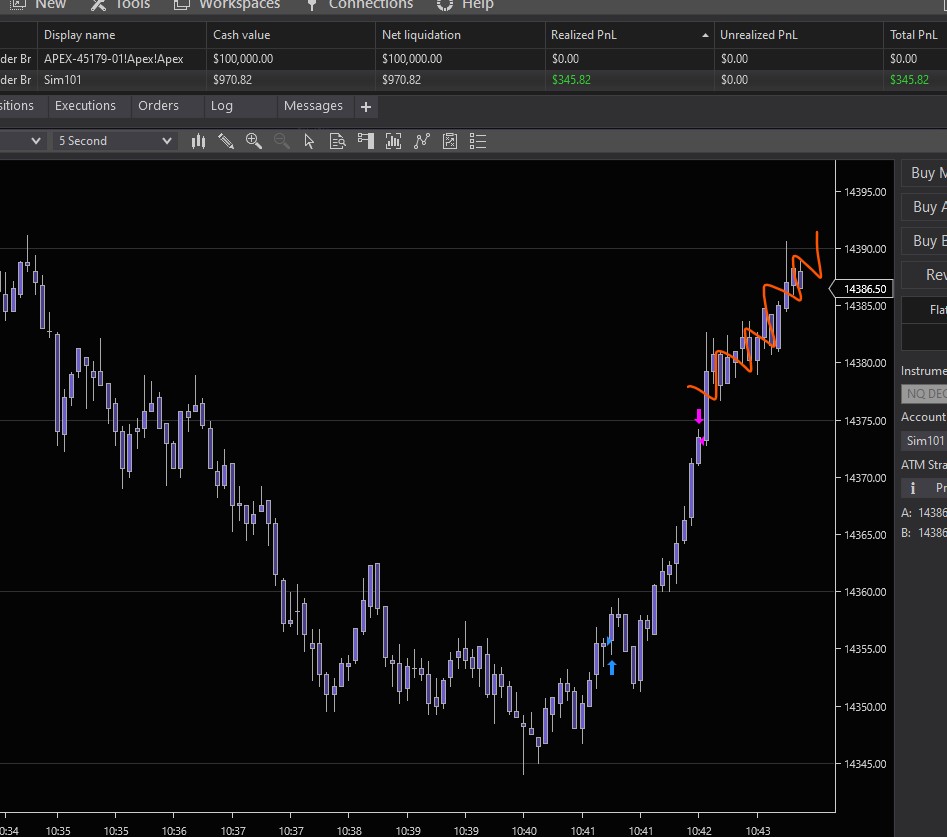Sort by Realized PnL column header
This screenshot has height=837, width=947.
[x=584, y=35]
